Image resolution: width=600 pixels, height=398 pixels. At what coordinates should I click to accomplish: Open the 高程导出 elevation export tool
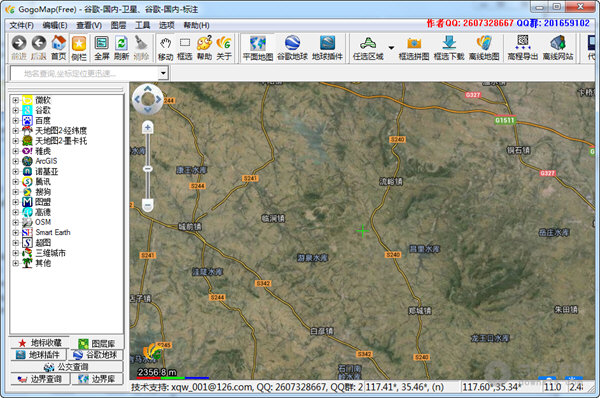click(x=523, y=47)
